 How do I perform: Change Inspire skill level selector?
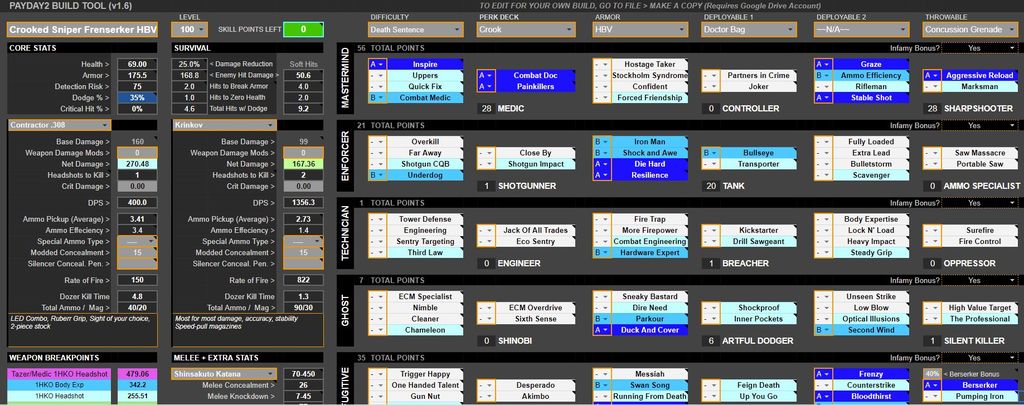click(x=377, y=65)
